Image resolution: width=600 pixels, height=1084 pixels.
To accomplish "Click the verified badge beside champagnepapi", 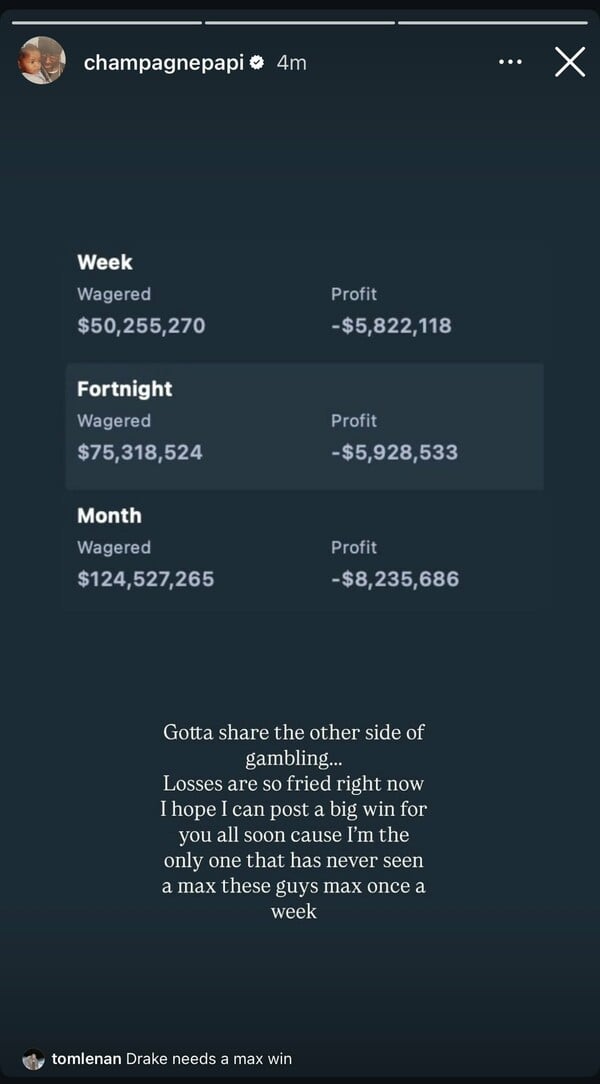I will [x=257, y=63].
